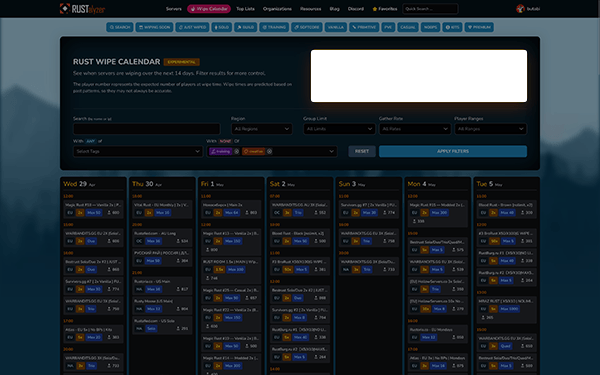Open the Region dropdown

[262, 129]
